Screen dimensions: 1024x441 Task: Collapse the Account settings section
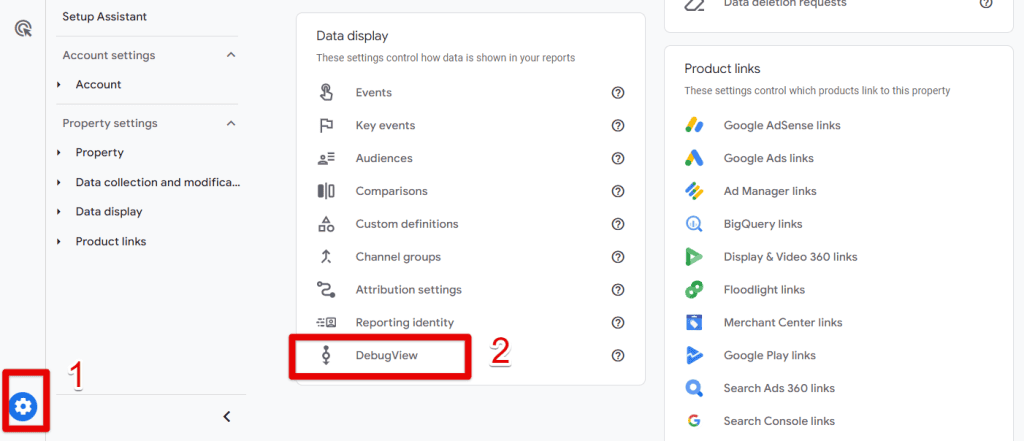231,55
